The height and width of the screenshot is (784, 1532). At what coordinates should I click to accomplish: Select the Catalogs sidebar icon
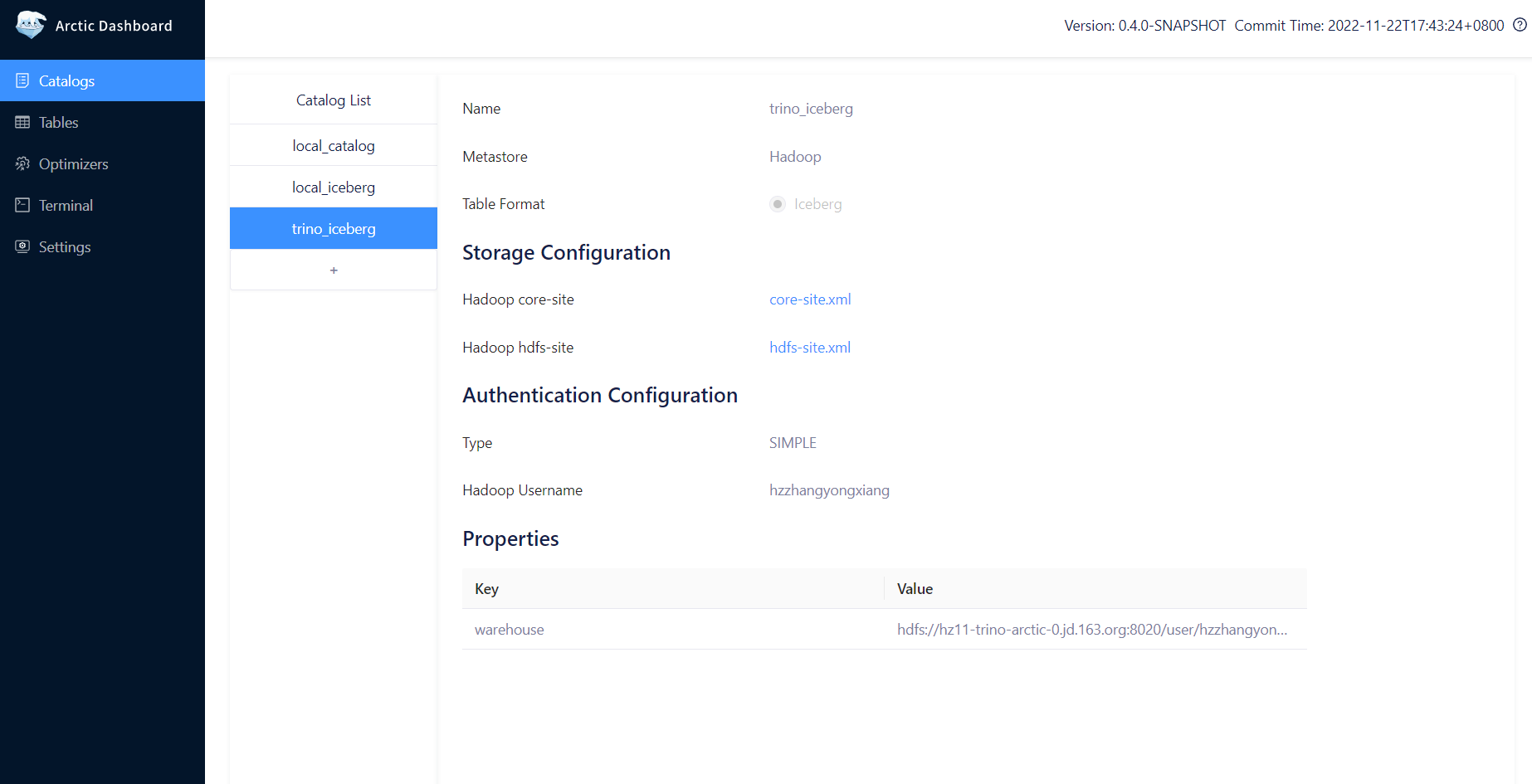(x=22, y=80)
